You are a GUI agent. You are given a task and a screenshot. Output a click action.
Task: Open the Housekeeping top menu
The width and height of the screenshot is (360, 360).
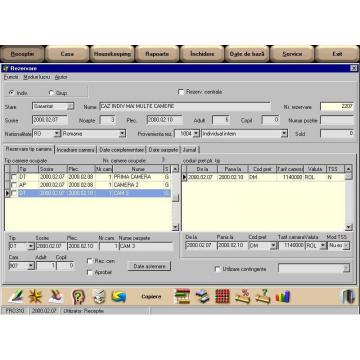pos(112,54)
